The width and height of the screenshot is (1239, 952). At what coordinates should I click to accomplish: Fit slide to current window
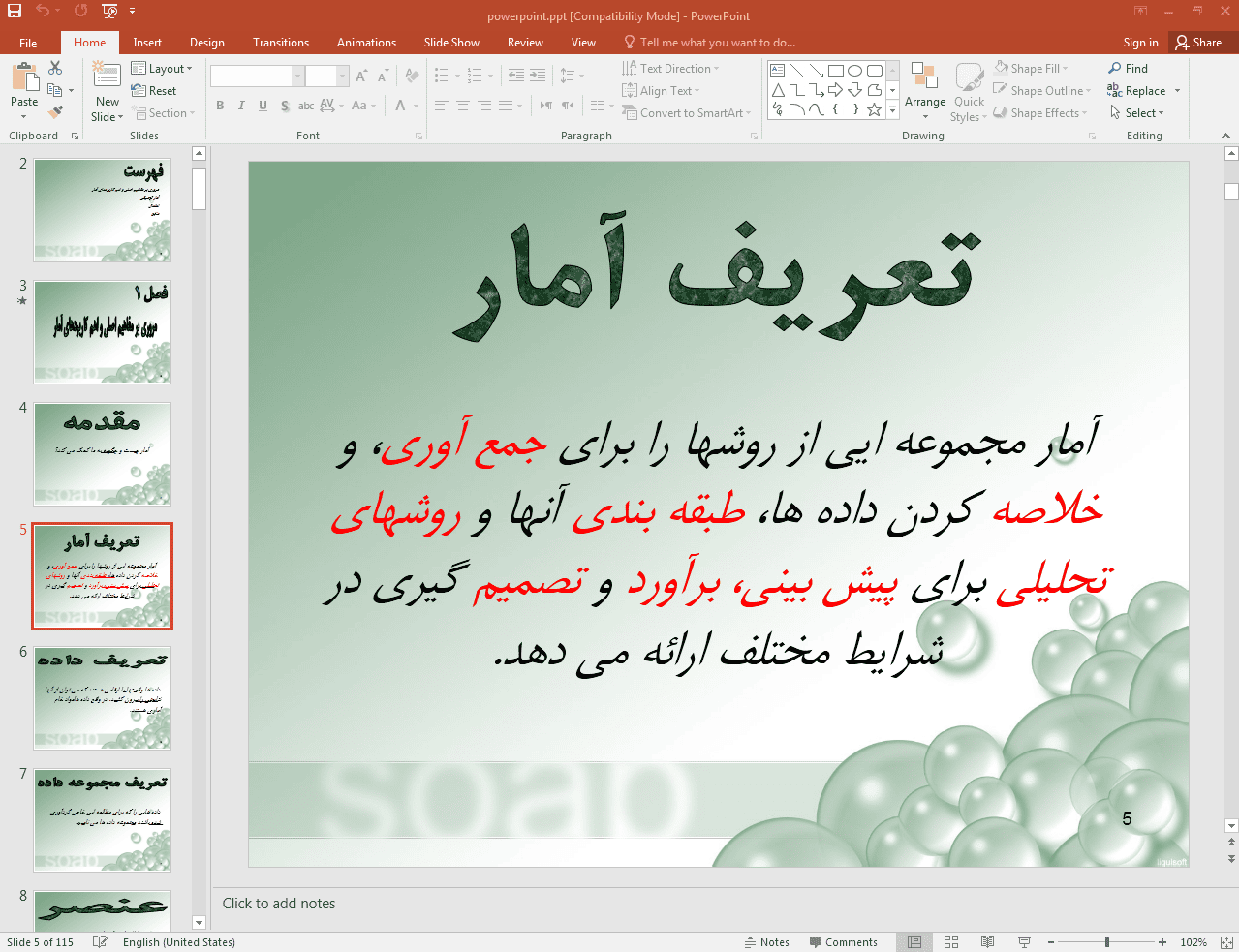[x=1226, y=942]
